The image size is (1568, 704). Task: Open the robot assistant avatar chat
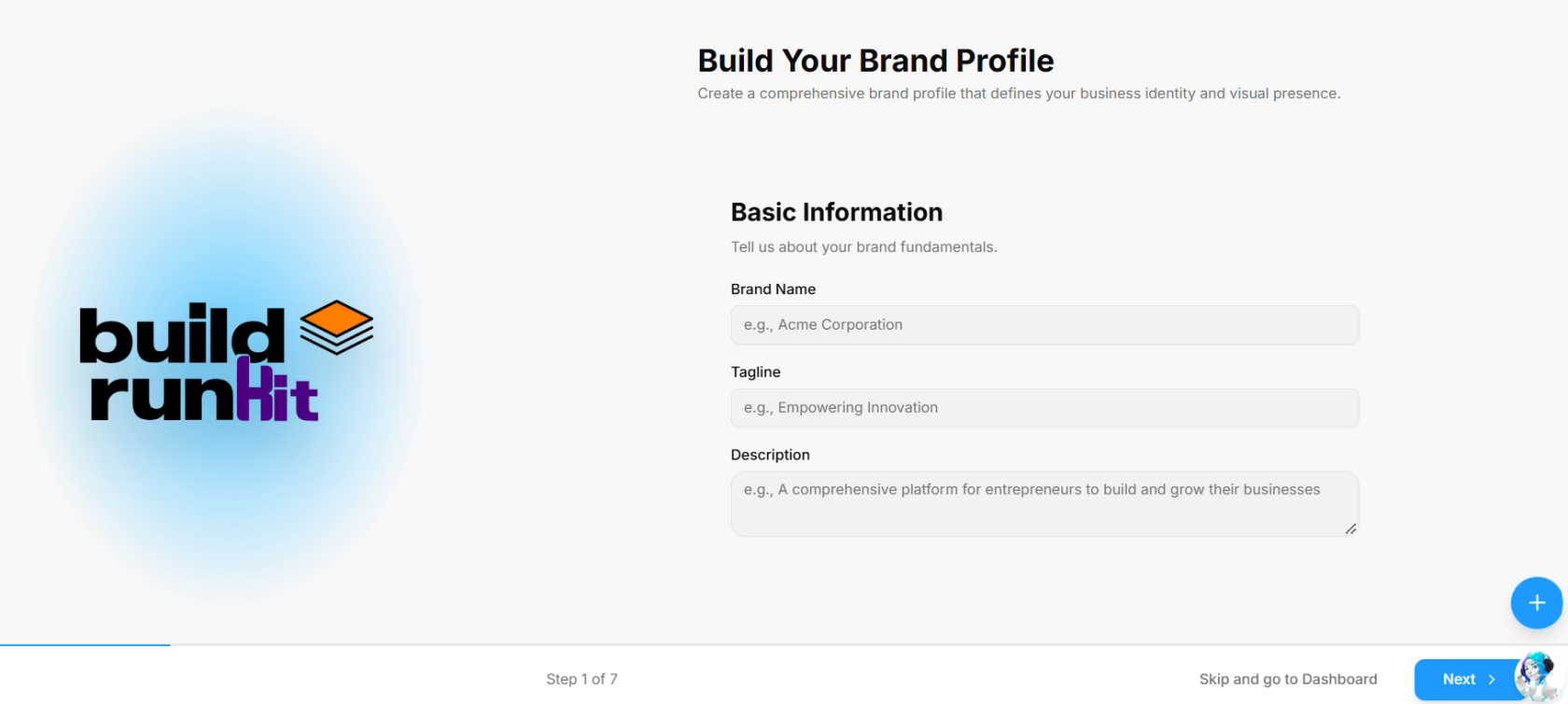pos(1537,677)
